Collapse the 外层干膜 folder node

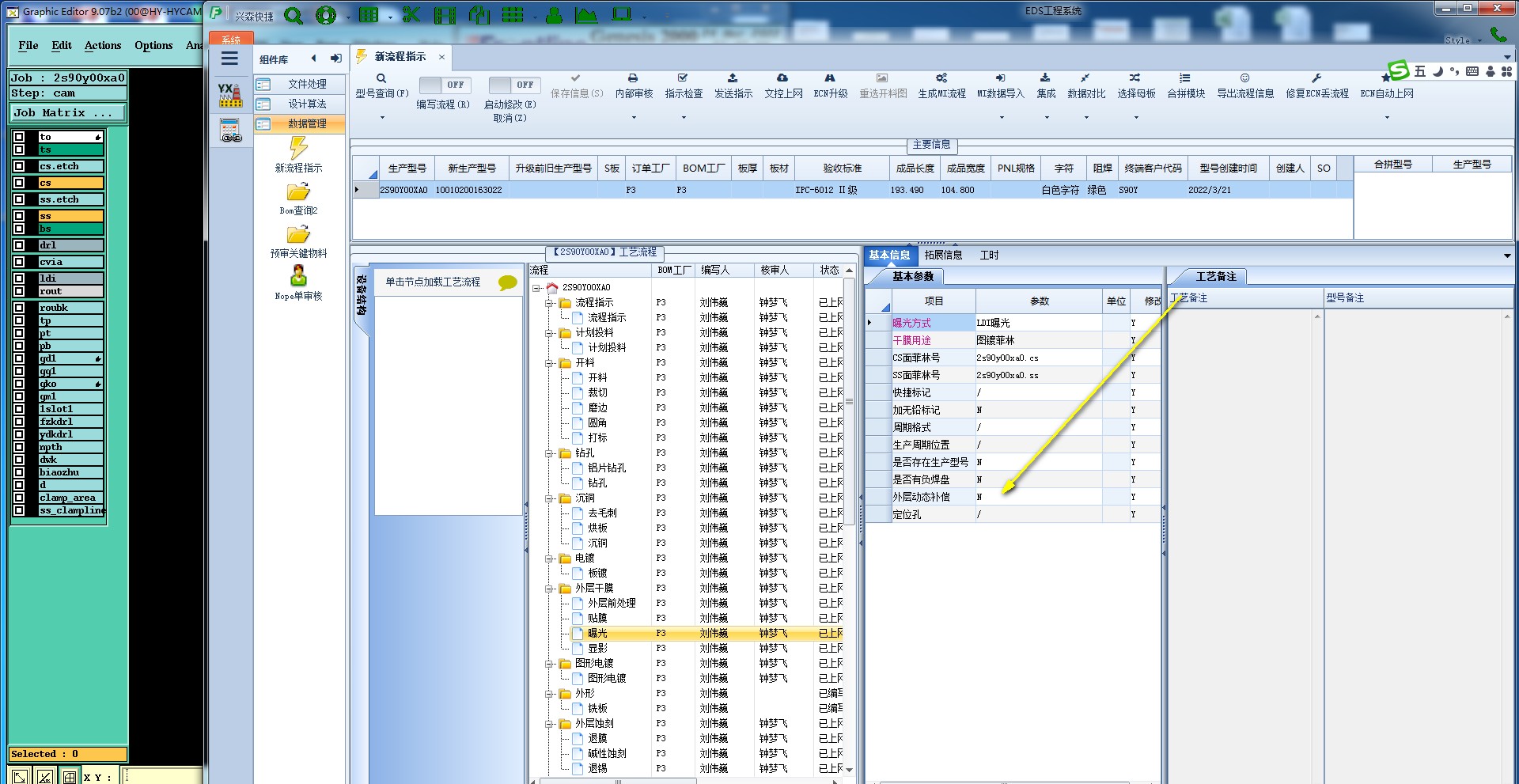point(549,589)
